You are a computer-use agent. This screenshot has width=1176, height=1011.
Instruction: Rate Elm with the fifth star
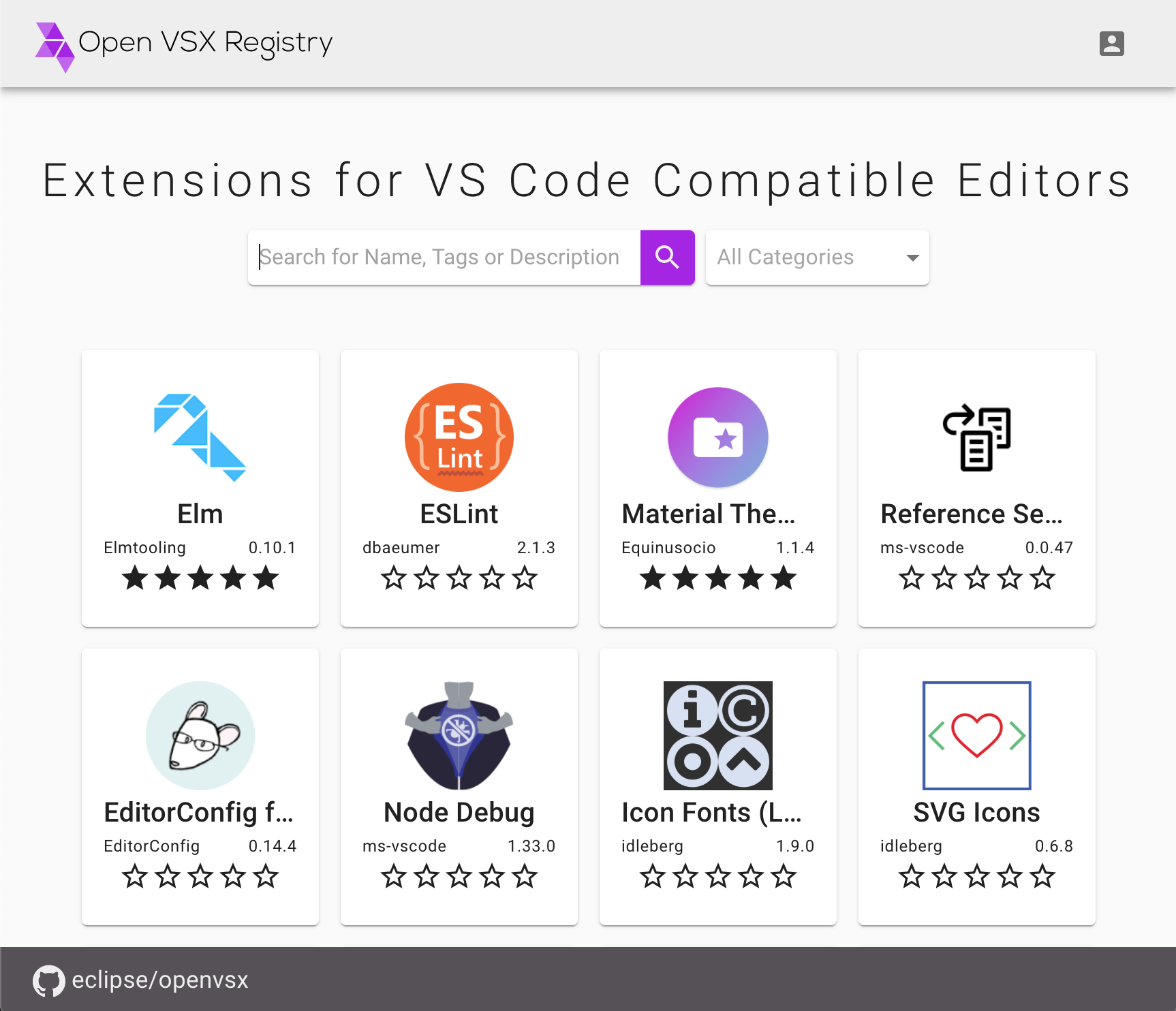[266, 578]
